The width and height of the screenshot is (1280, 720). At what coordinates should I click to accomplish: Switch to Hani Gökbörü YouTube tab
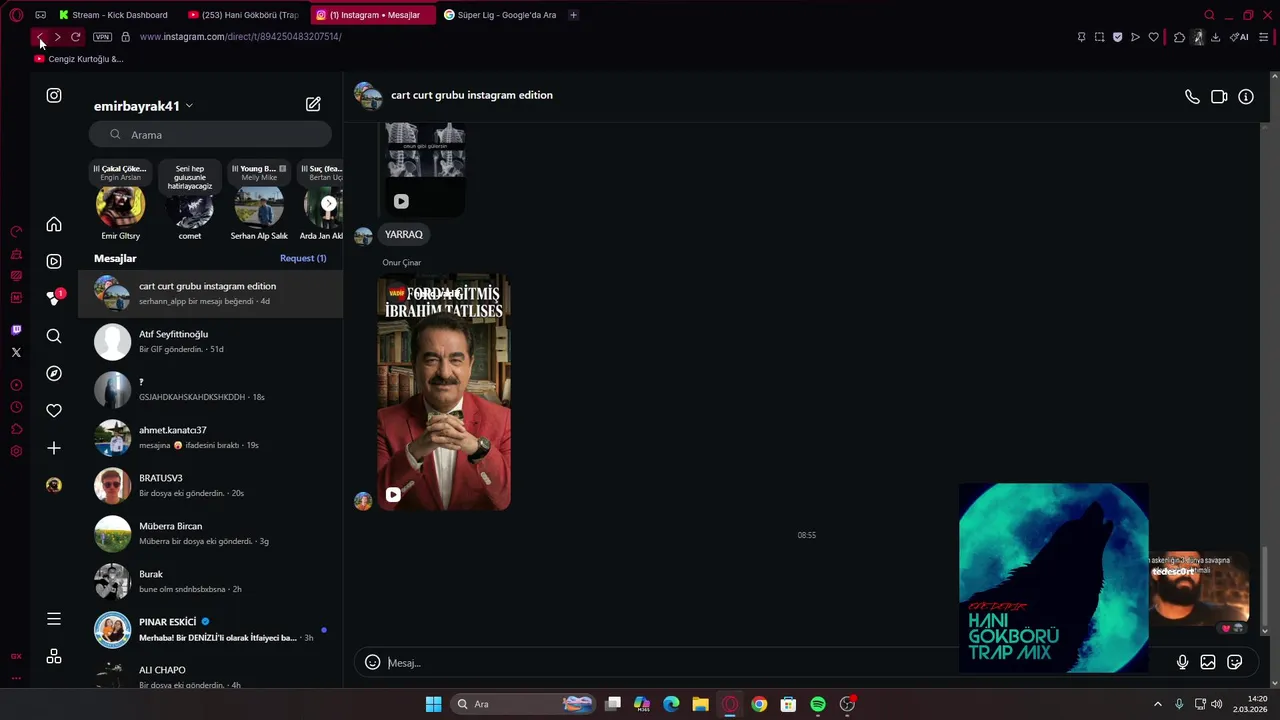tap(245, 15)
